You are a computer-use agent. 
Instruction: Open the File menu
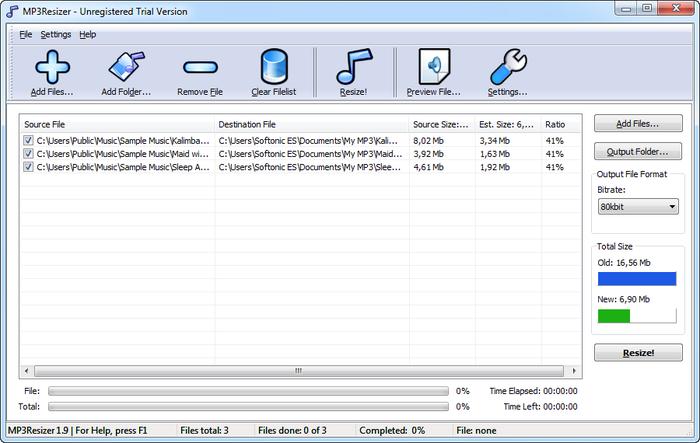point(25,34)
